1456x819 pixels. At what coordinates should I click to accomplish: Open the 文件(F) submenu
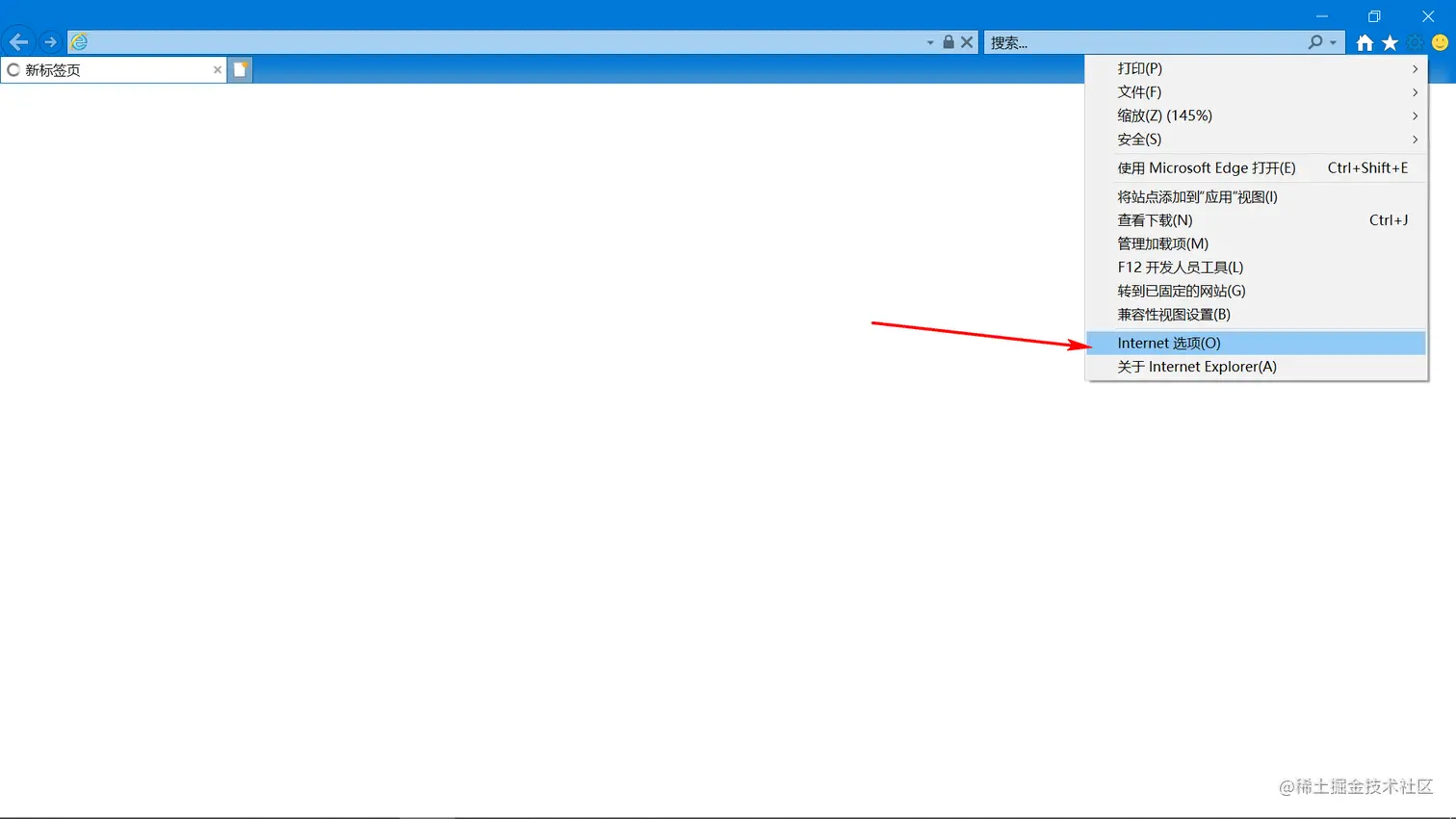(x=1257, y=91)
